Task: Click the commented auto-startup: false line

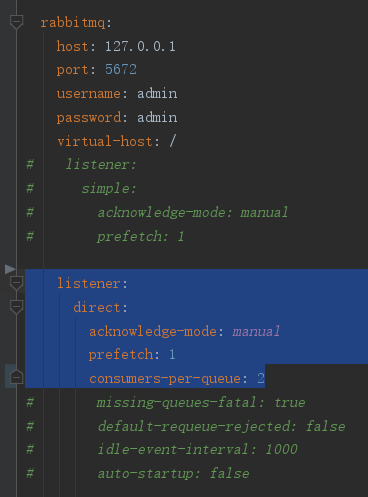Action: coord(173,473)
